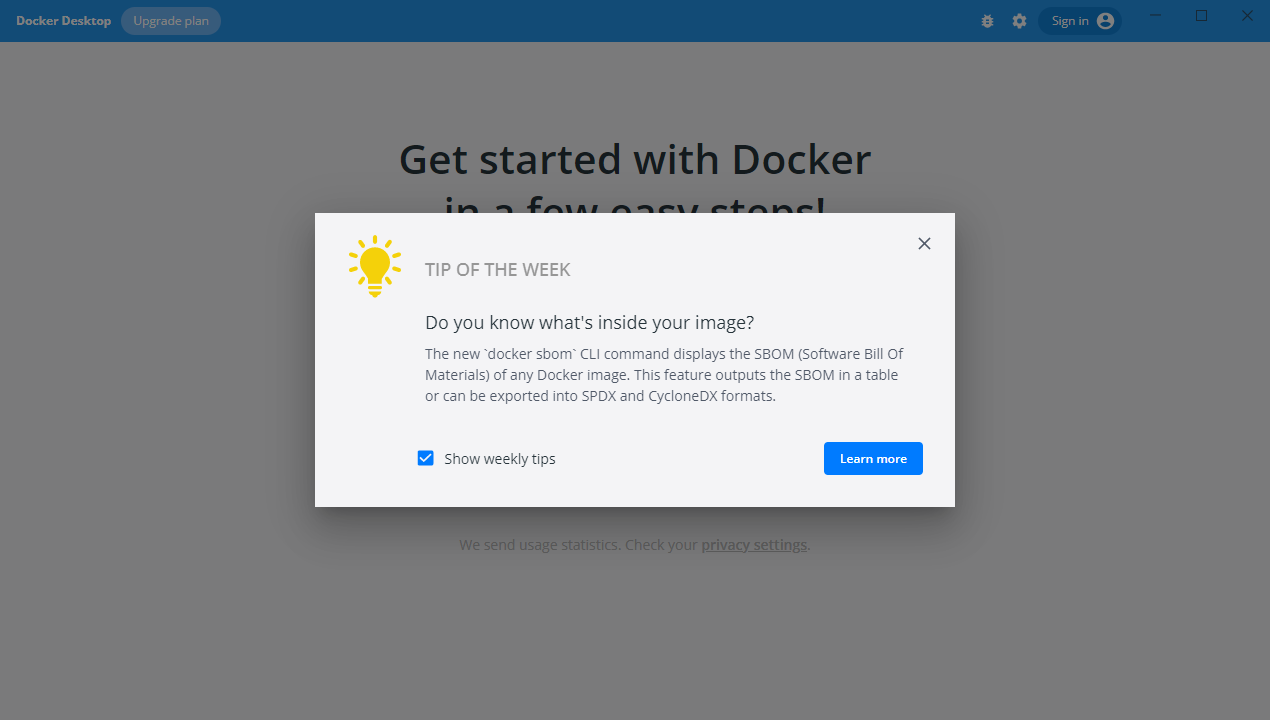Uncheck the Show weekly tips checkbox
Image resolution: width=1270 pixels, height=720 pixels.
coord(426,458)
